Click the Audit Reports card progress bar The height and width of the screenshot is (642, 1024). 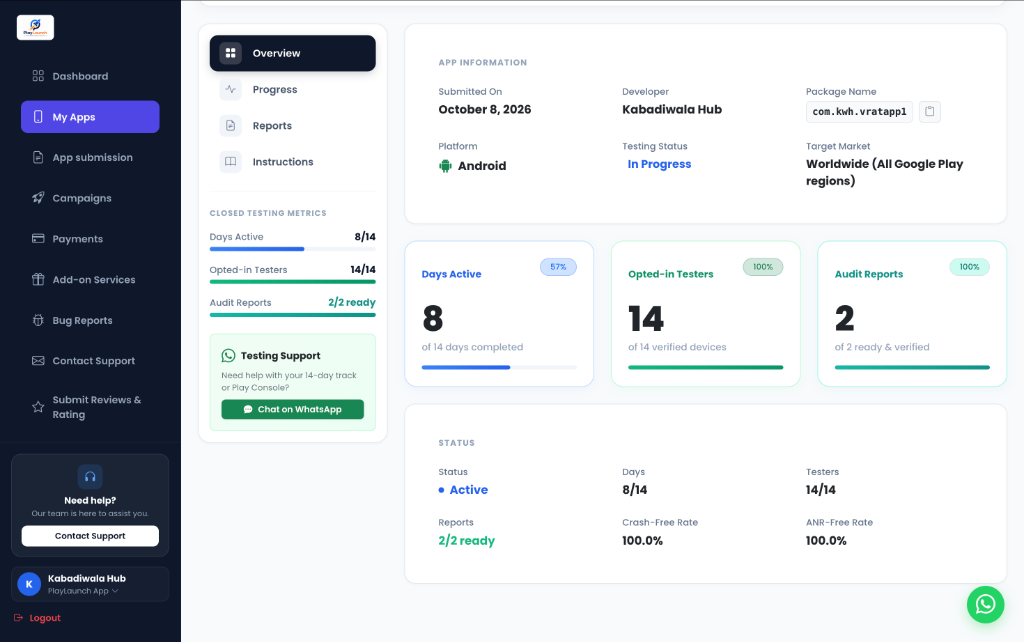(x=912, y=367)
